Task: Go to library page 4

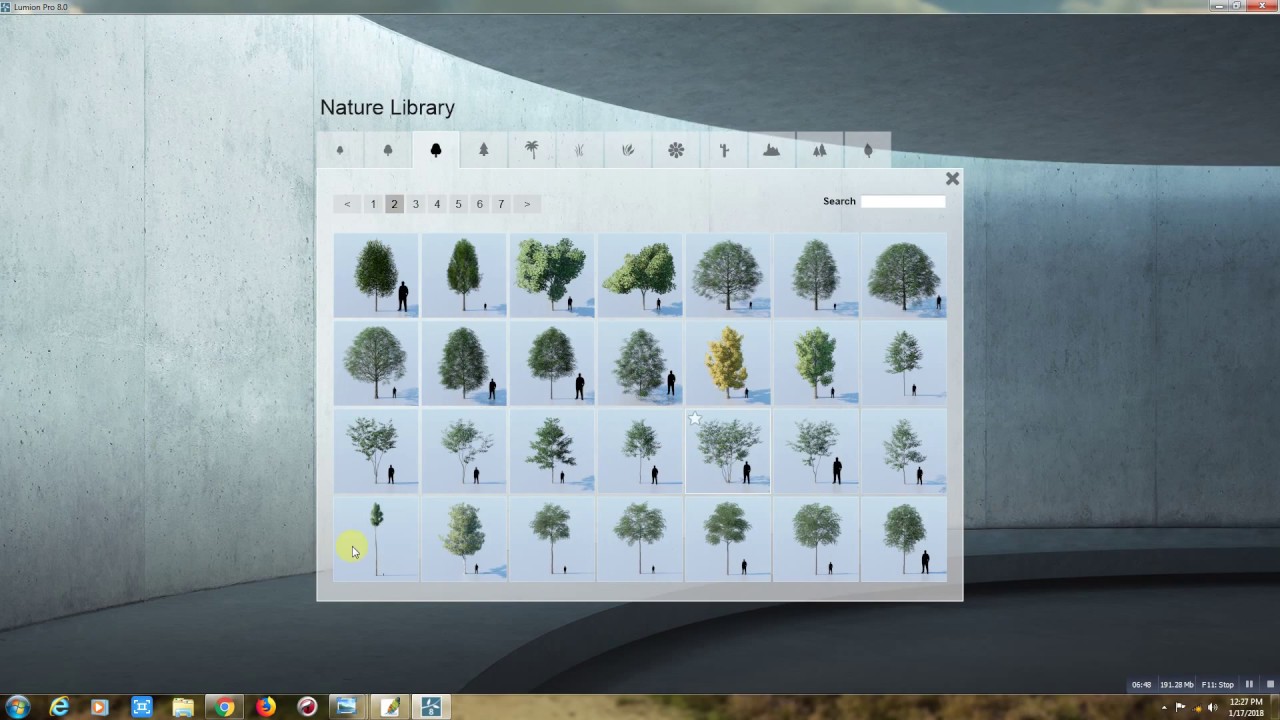Action: coord(437,204)
